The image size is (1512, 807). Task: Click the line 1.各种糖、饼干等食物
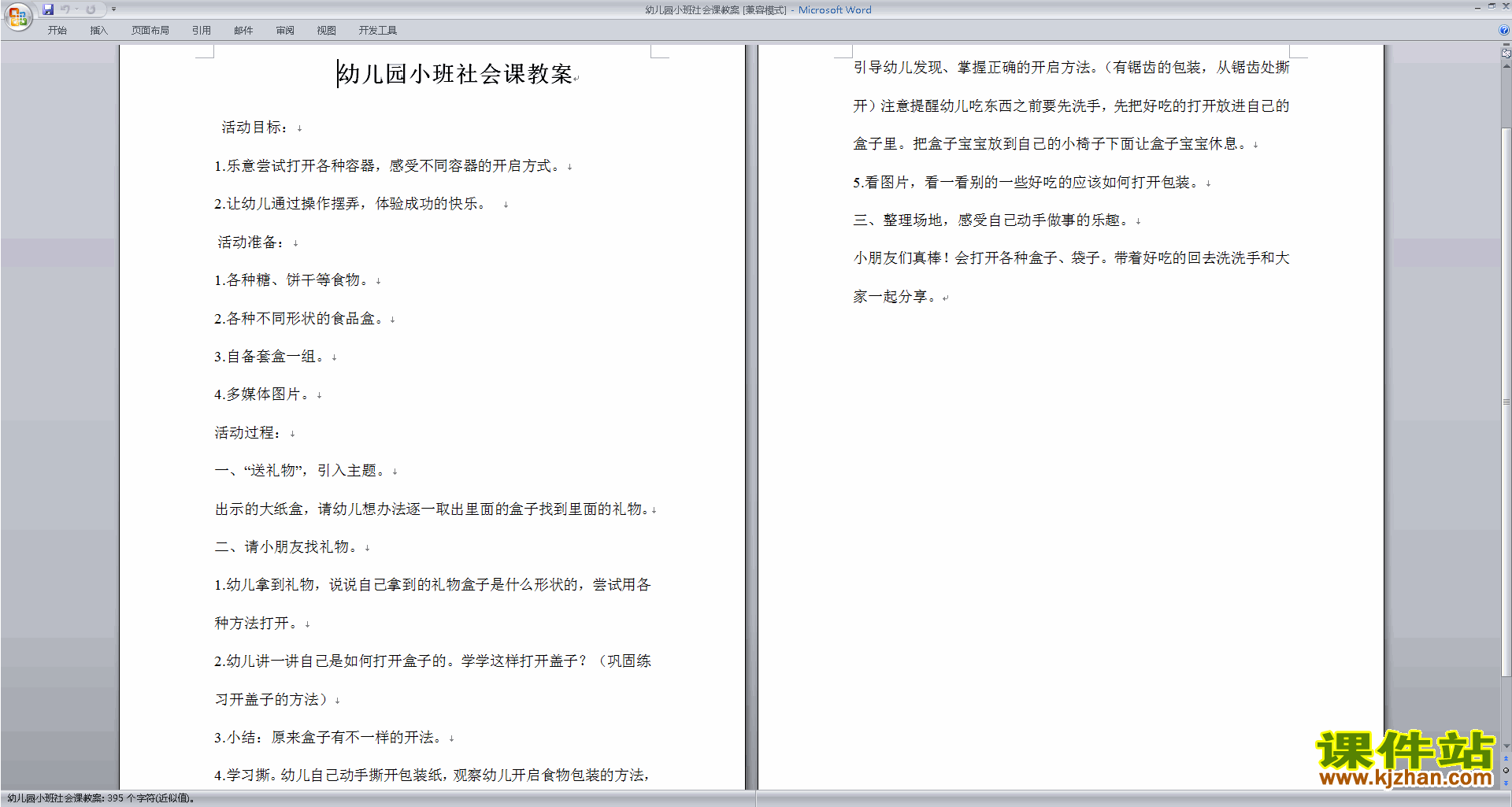point(293,280)
